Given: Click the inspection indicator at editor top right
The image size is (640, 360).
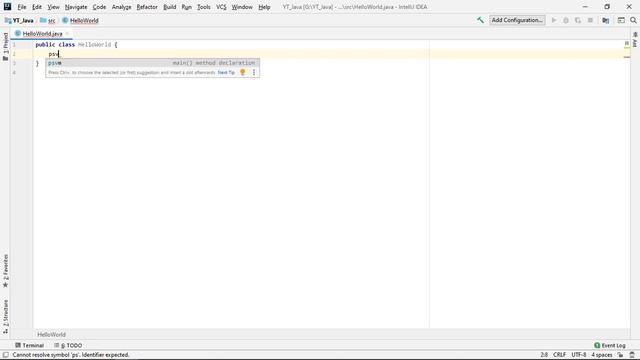Looking at the screenshot, I should (x=627, y=43).
